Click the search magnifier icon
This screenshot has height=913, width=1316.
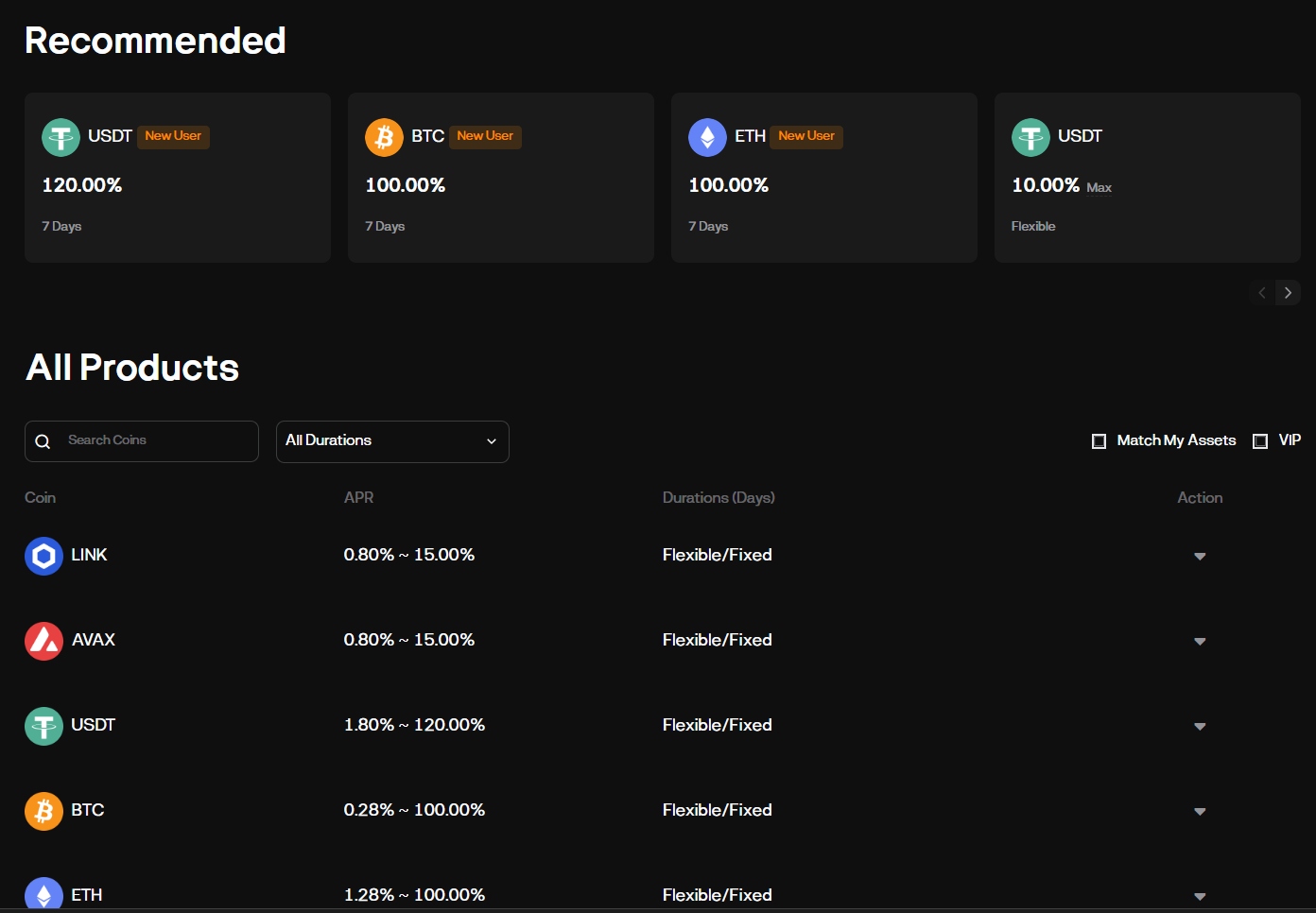pos(43,440)
